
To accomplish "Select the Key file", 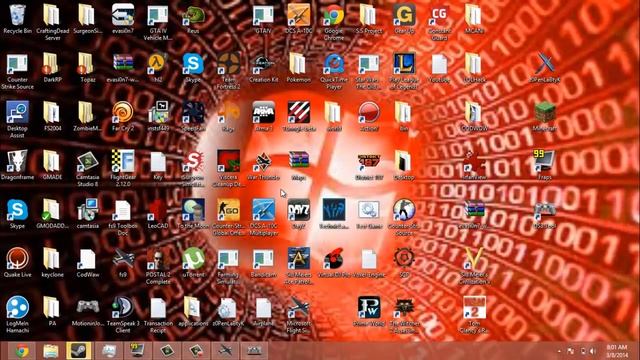I will tap(158, 165).
